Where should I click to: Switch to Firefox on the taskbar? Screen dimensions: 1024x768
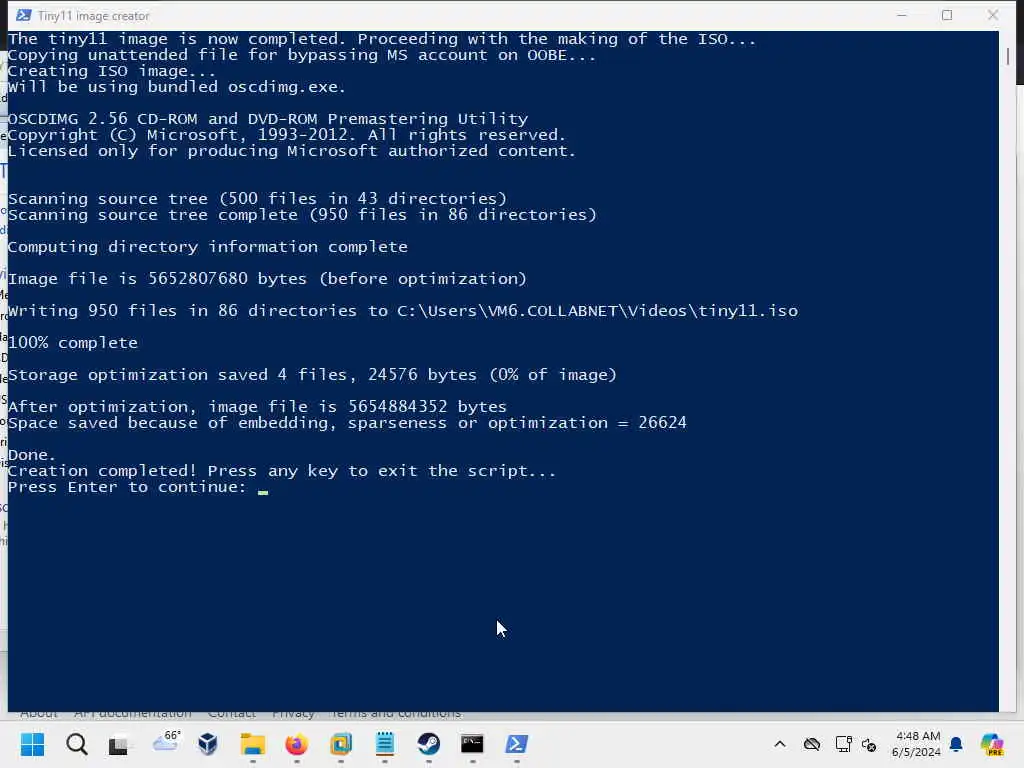coord(296,744)
